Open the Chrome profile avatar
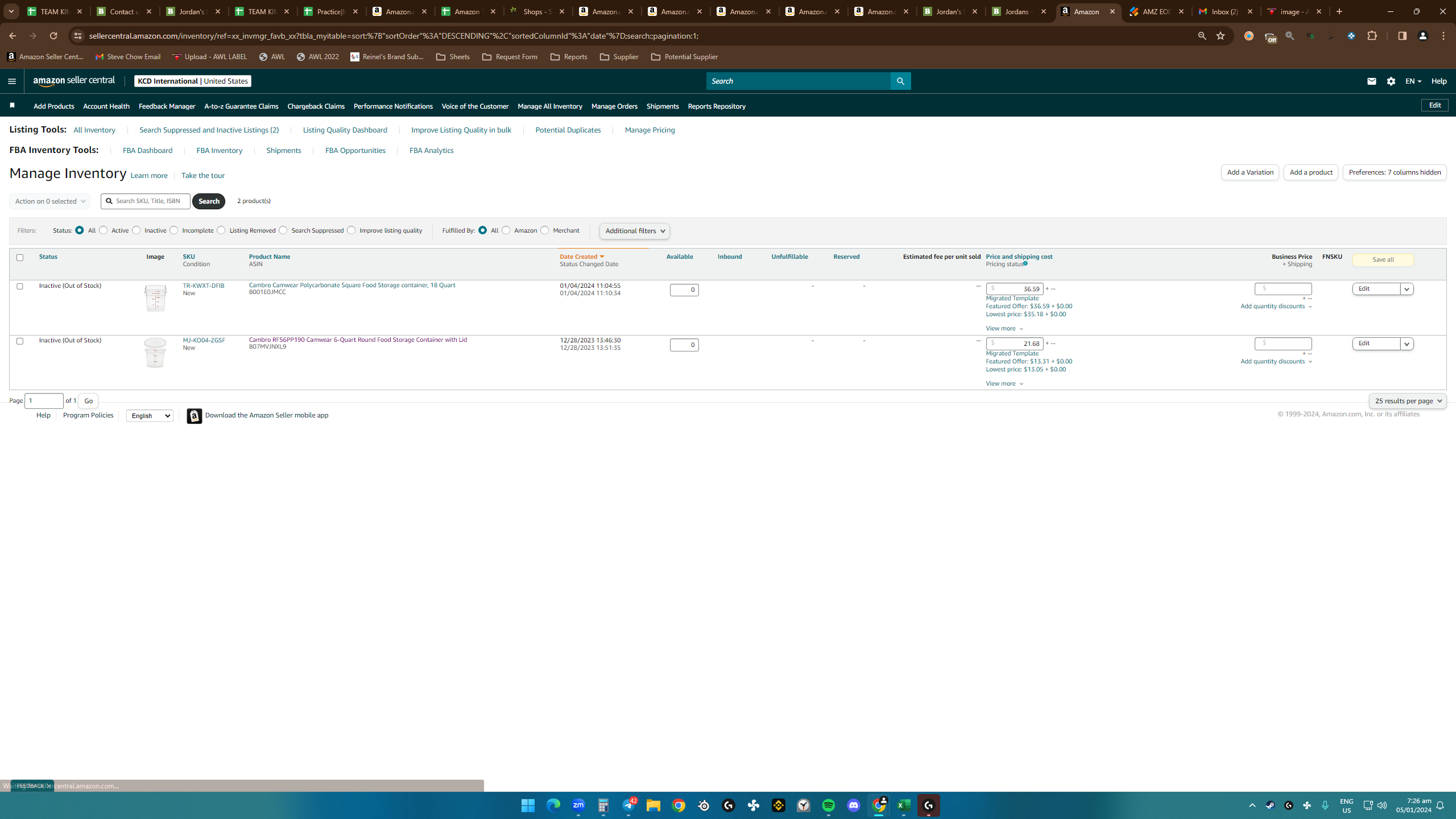This screenshot has height=819, width=1456. 1423,36
